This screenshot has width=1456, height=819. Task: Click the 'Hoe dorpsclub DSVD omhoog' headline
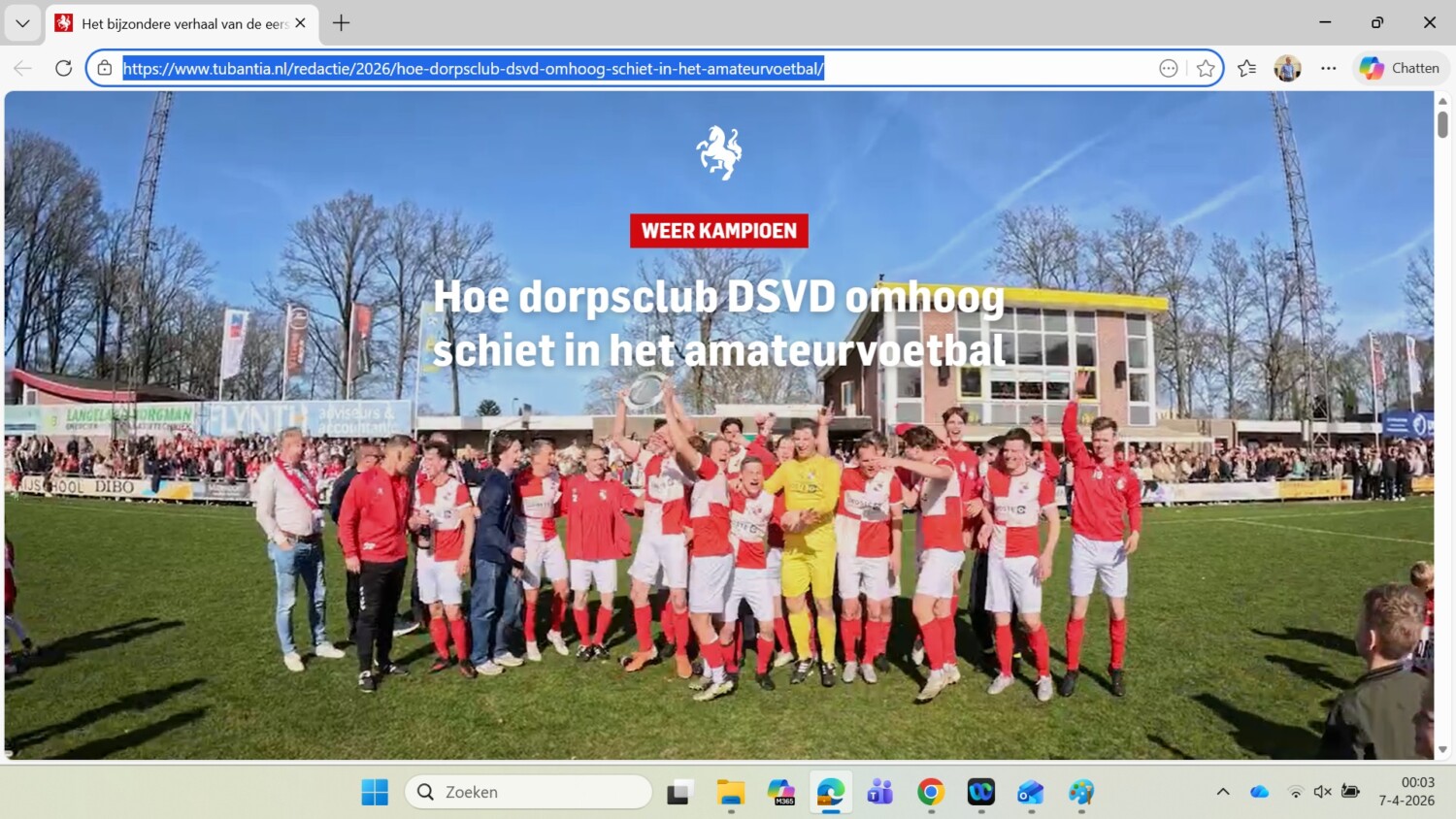pos(719,323)
